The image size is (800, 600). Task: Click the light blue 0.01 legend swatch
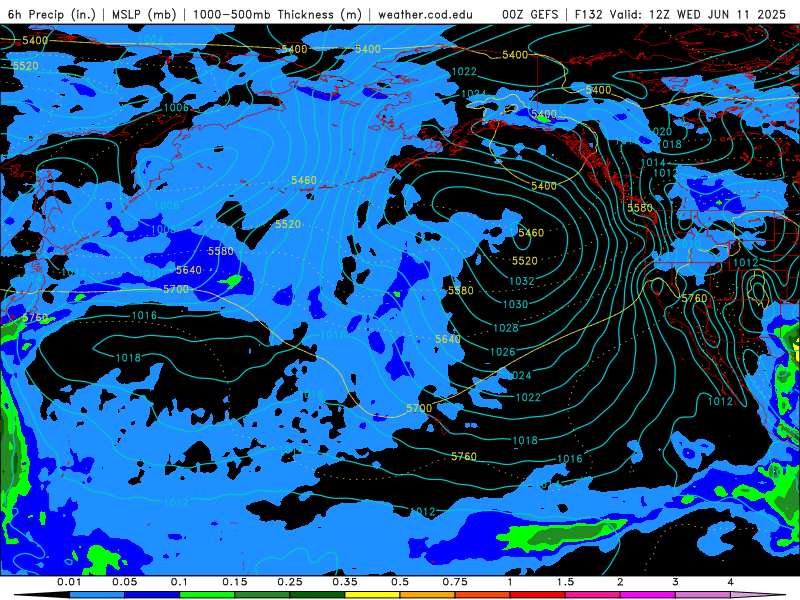(x=96, y=595)
